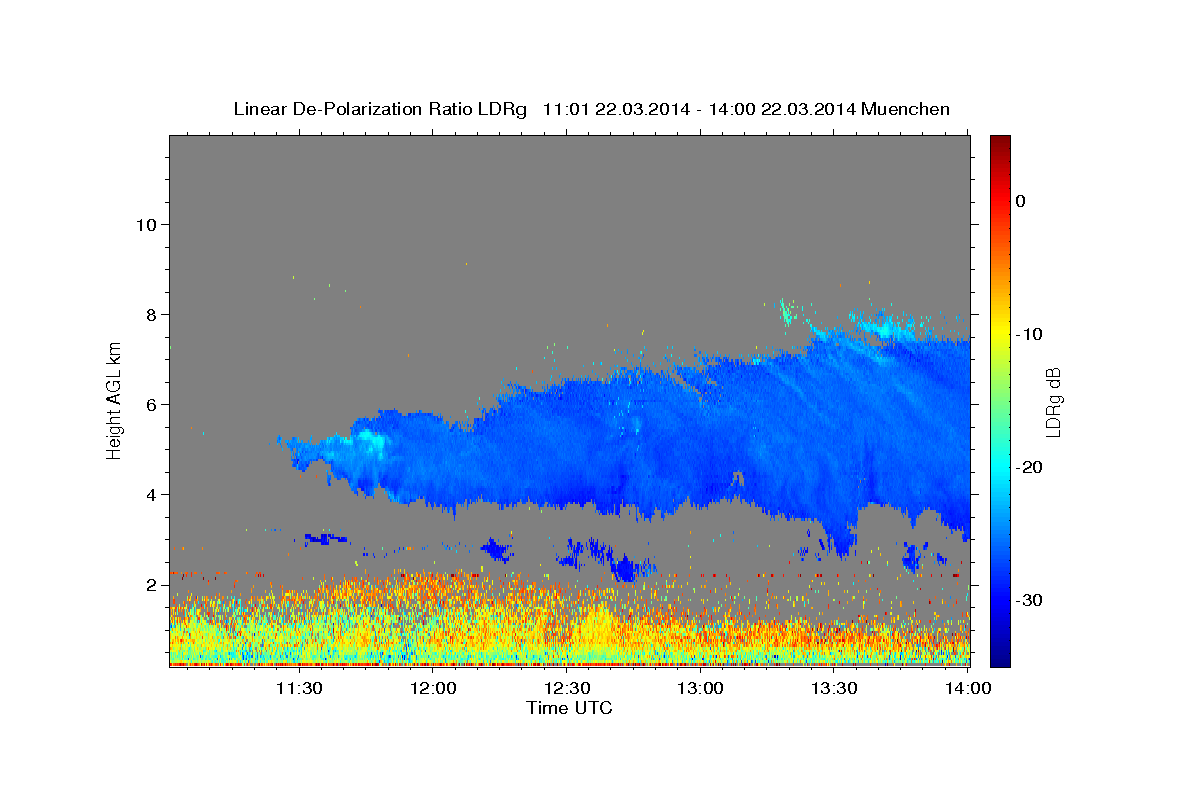The image size is (1200, 800).
Task: Click the colorbar value -10
Action: tap(1029, 334)
